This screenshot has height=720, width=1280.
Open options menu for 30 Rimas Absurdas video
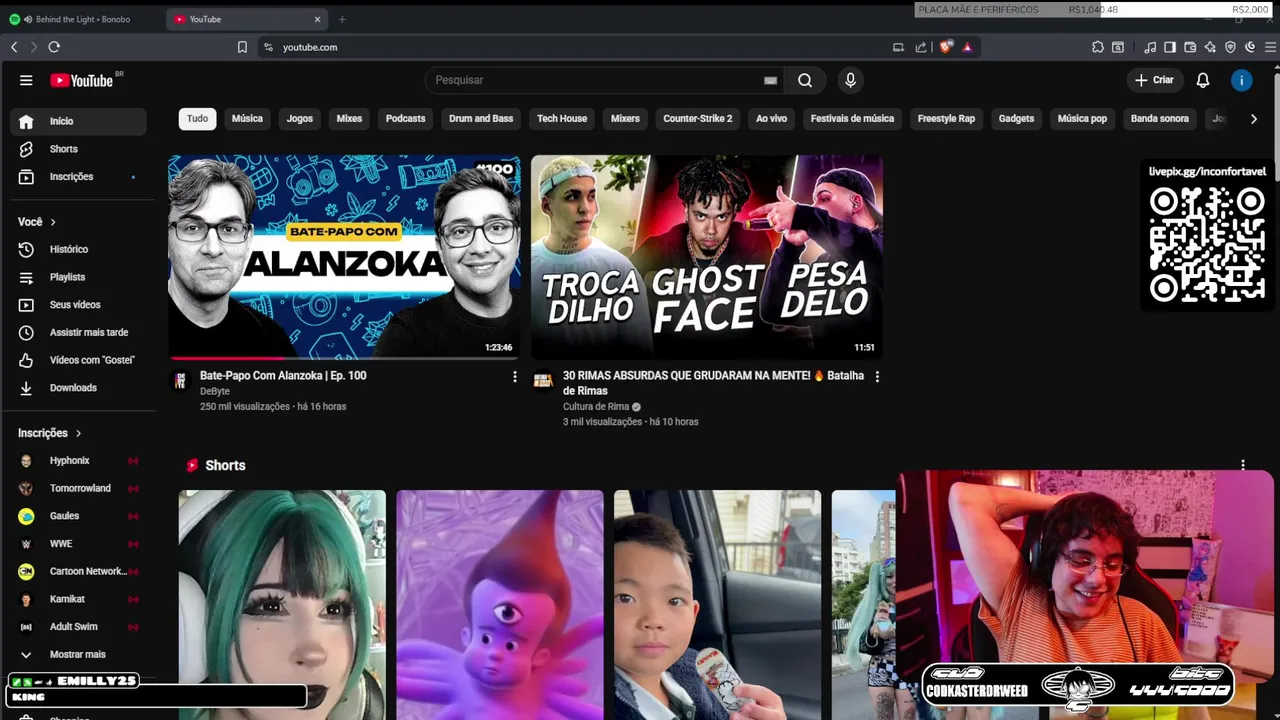tap(877, 377)
